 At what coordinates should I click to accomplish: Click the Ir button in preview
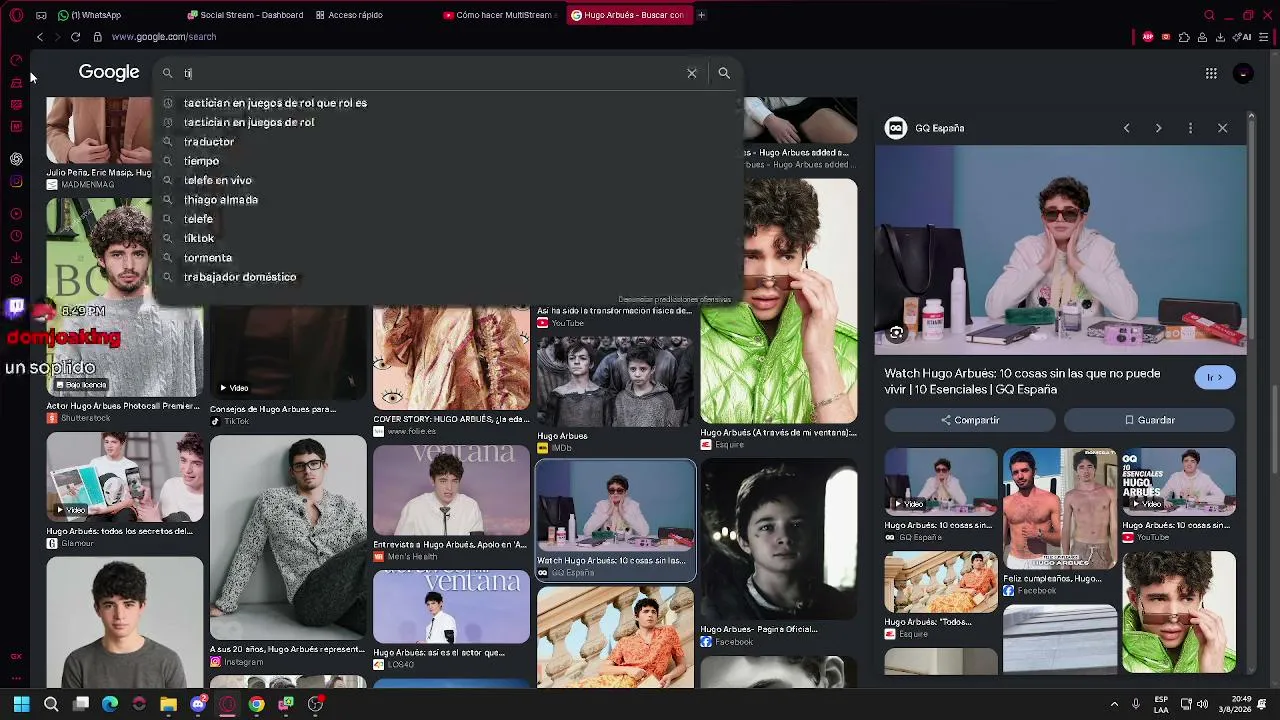tap(1215, 377)
